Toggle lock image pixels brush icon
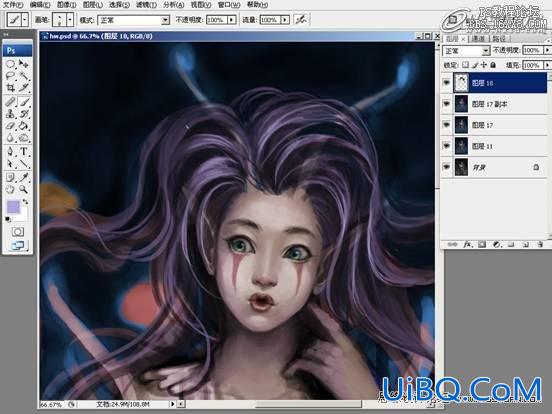Screen dimensions: 552x414 point(475,65)
